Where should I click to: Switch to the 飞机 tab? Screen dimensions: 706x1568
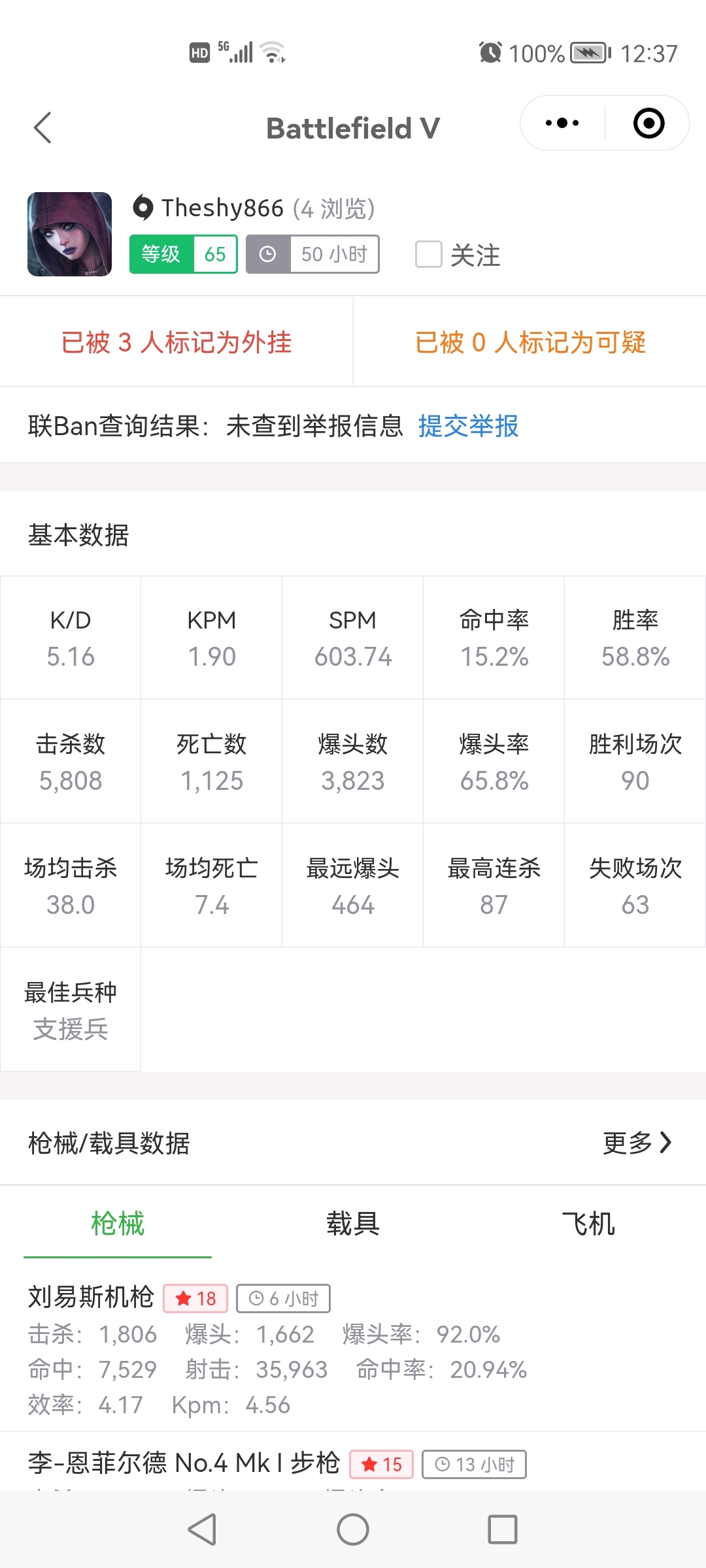[x=588, y=1223]
